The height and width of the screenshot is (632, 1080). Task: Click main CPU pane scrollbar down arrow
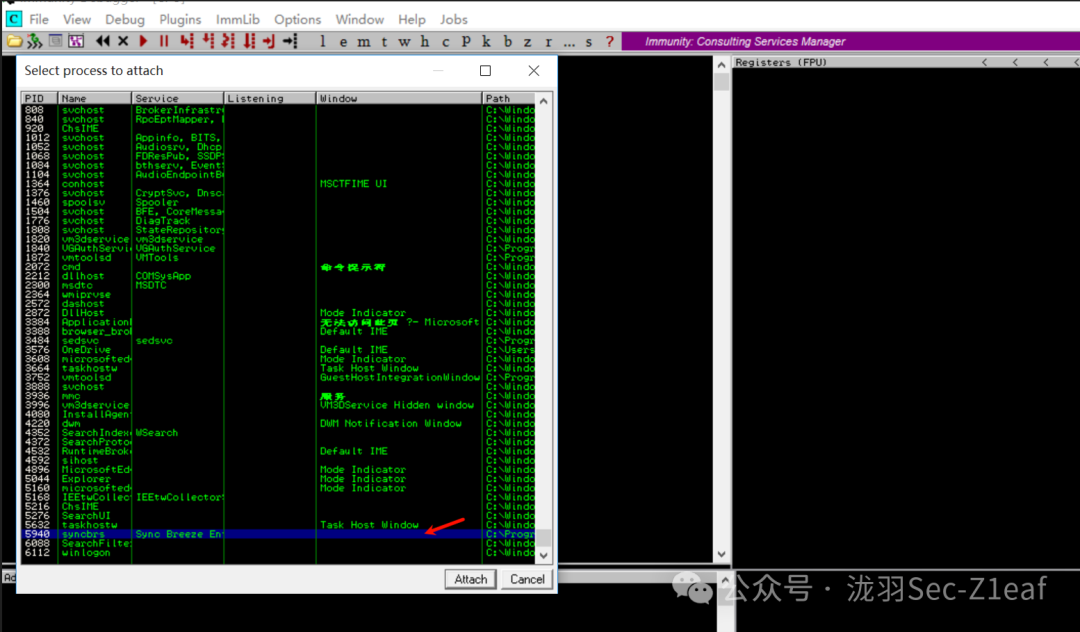(721, 554)
